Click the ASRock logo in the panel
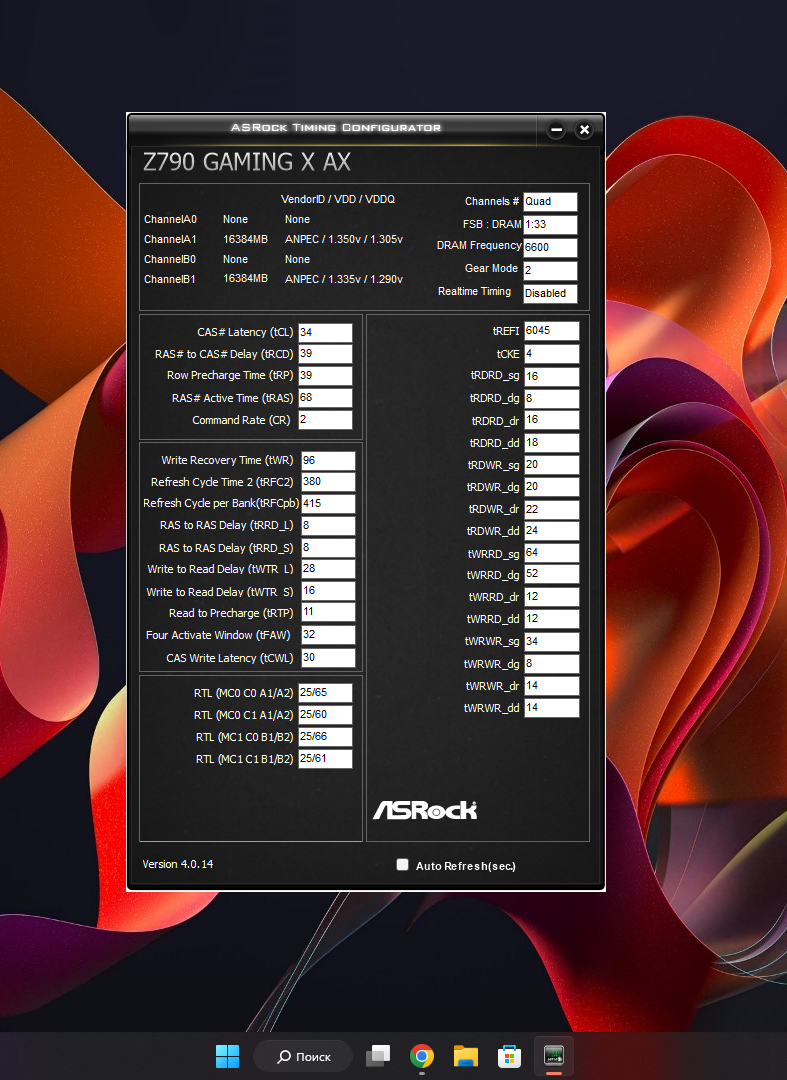Screen dimensions: 787x1080 tap(425, 810)
